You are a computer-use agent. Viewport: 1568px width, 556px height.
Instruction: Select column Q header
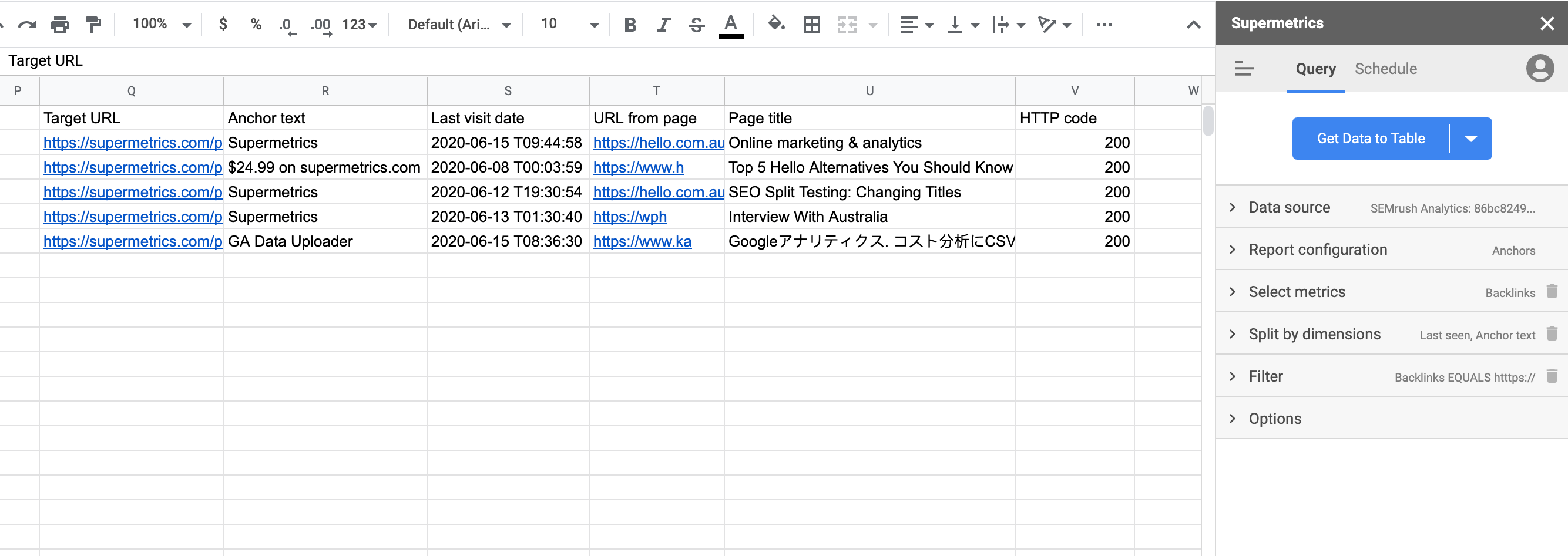click(x=132, y=91)
